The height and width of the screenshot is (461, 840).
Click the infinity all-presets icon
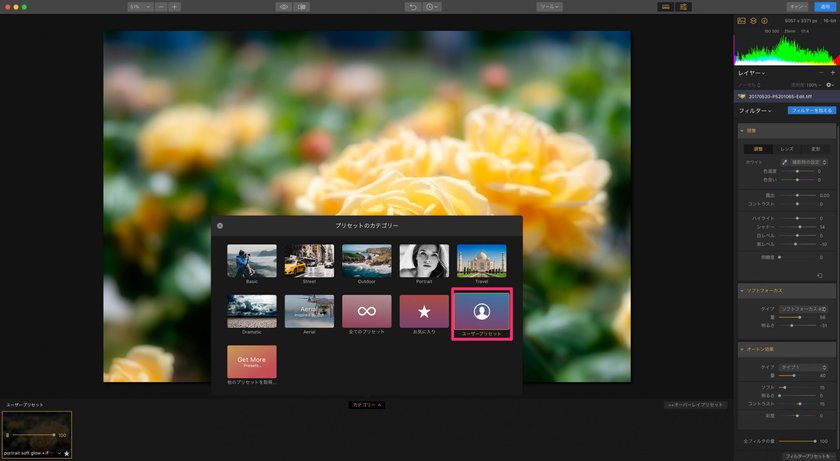pyautogui.click(x=366, y=311)
